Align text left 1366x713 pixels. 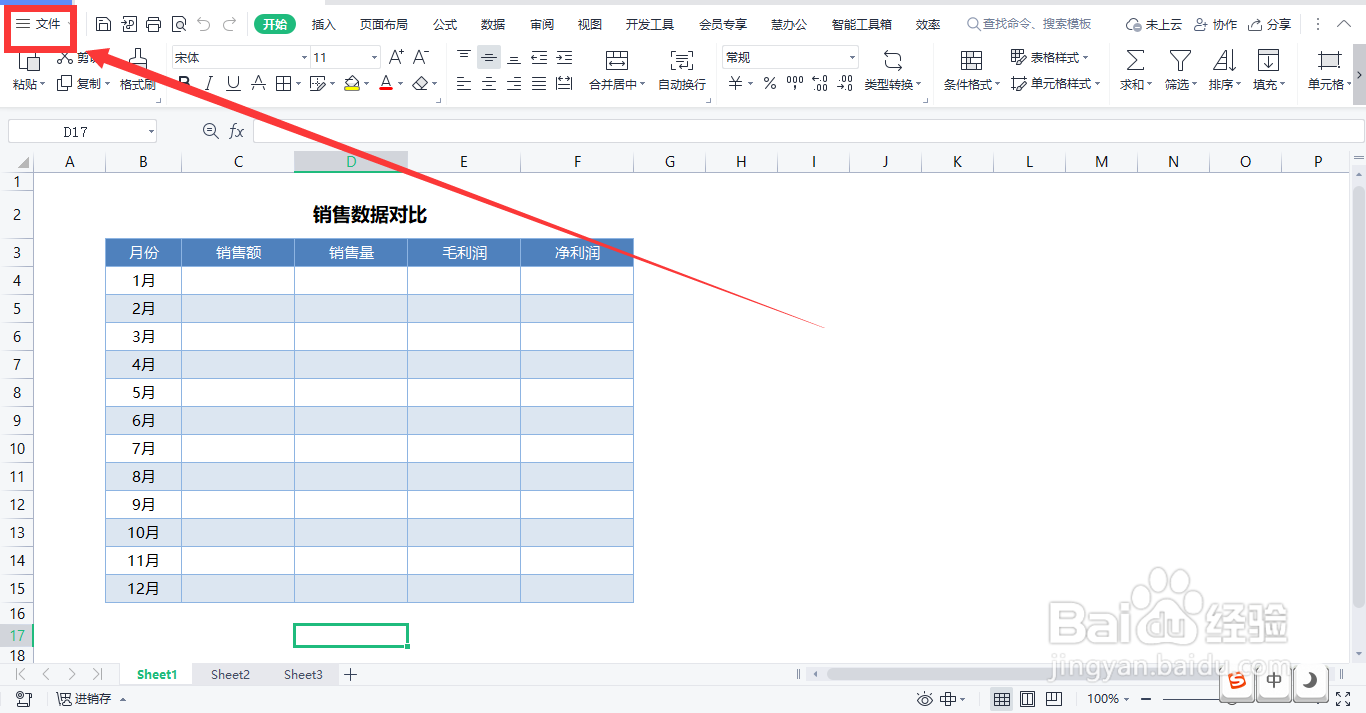click(464, 84)
